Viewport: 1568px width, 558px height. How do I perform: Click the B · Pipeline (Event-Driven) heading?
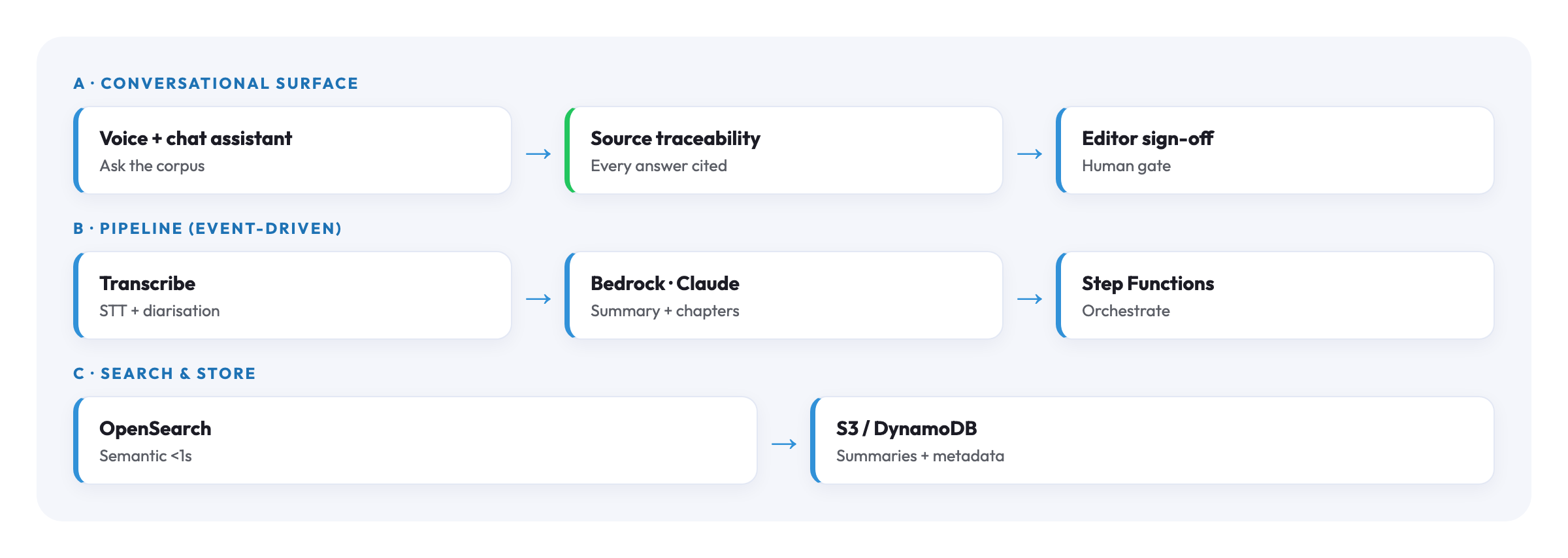(x=208, y=229)
